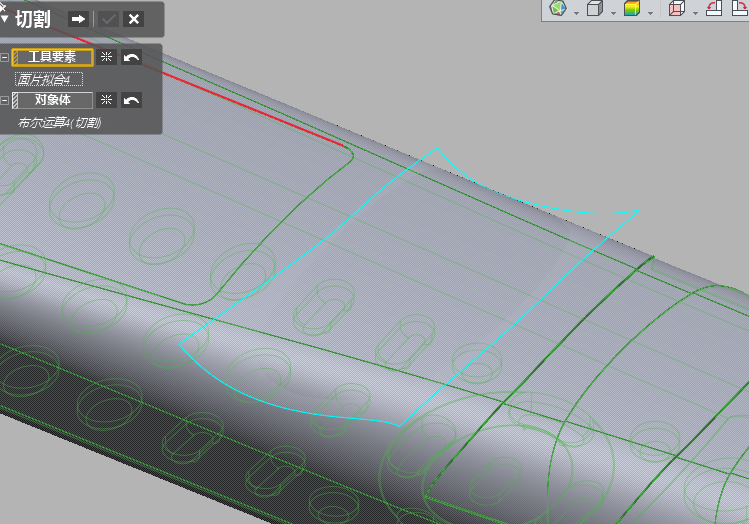Image resolution: width=749 pixels, height=524 pixels.
Task: Open the dropdown next to the rainbow cube icon
Action: tap(650, 12)
